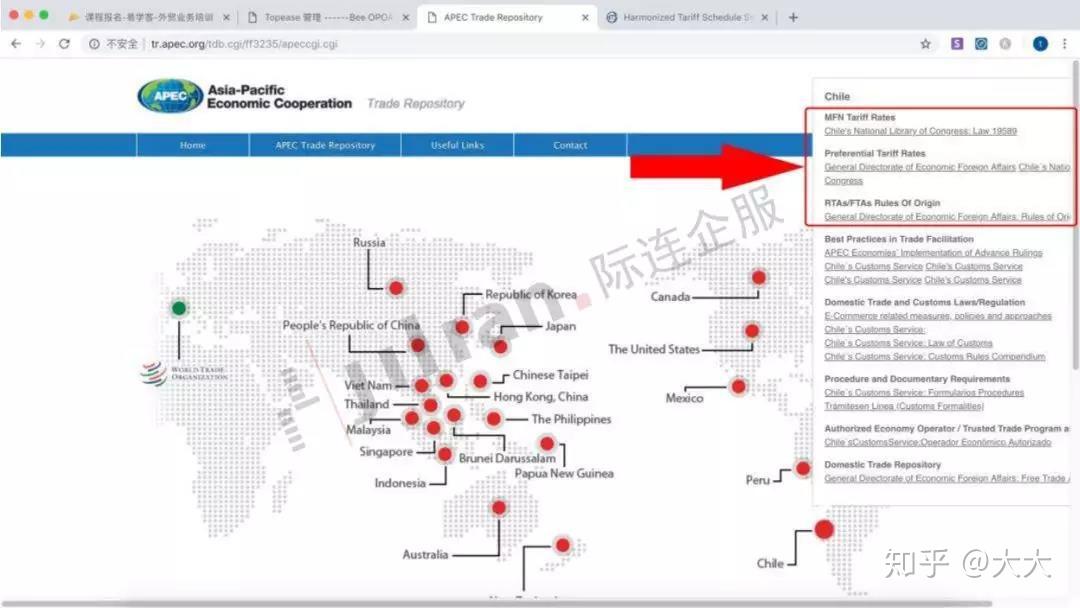Open Free Trade link under Domestic Trade Repository
This screenshot has width=1080, height=608.
pyautogui.click(x=947, y=478)
